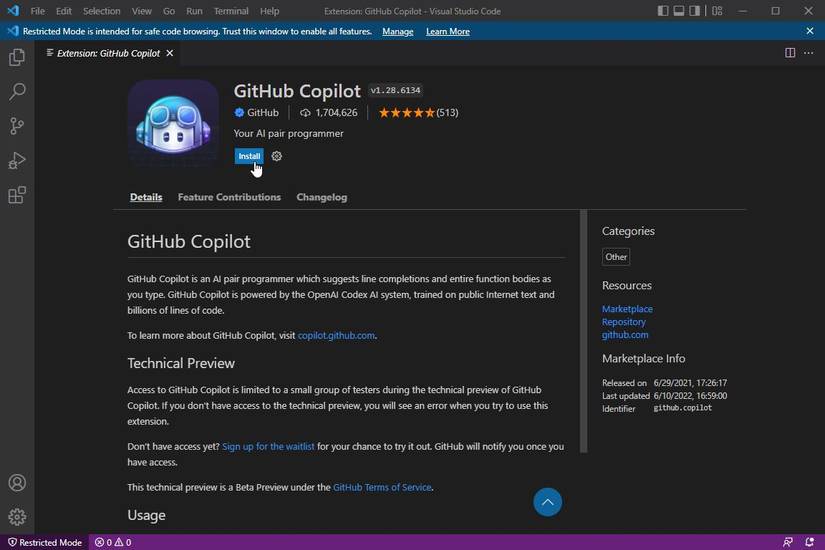This screenshot has width=825, height=550.
Task: Click the release date 6/29/2021, 17:26:17
Action: tap(690, 383)
